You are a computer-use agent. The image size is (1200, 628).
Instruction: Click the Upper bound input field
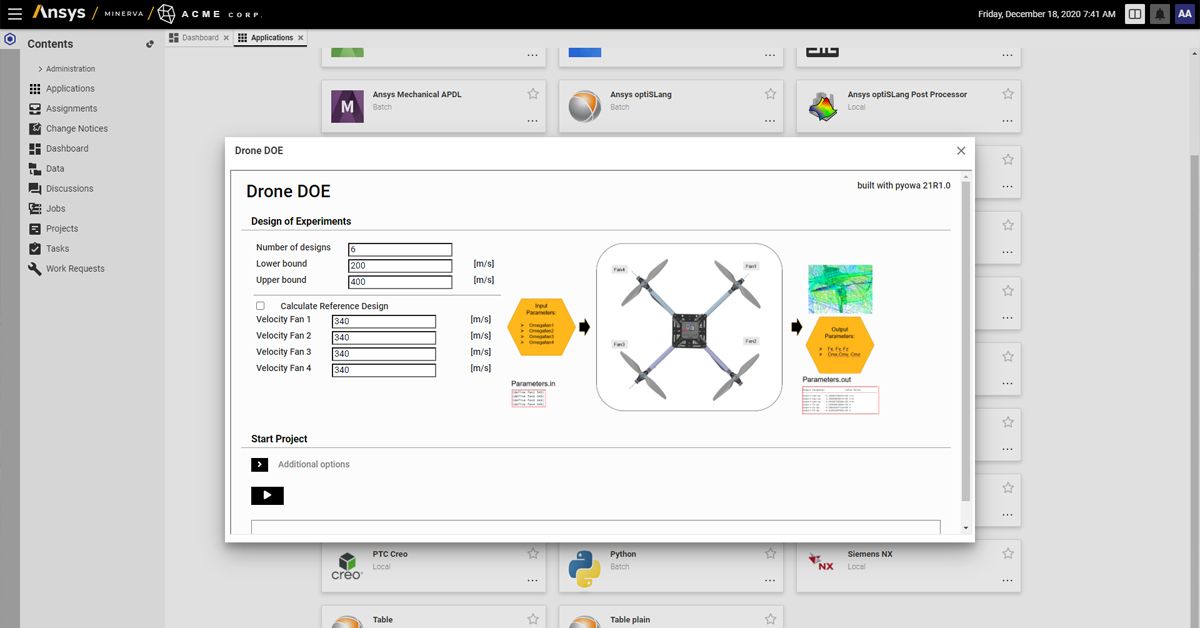tap(400, 281)
